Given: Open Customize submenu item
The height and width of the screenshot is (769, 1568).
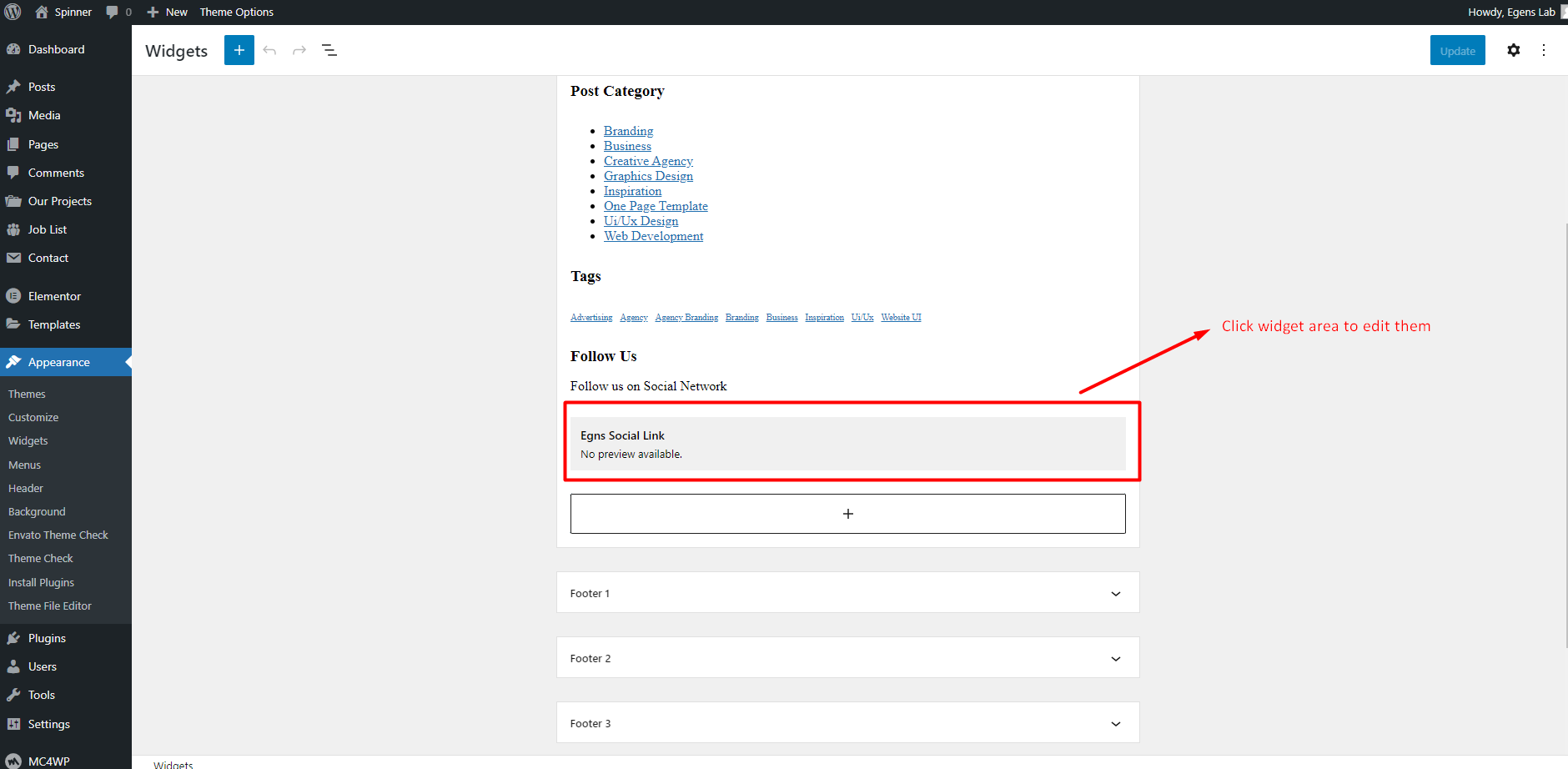Looking at the screenshot, I should pyautogui.click(x=33, y=417).
